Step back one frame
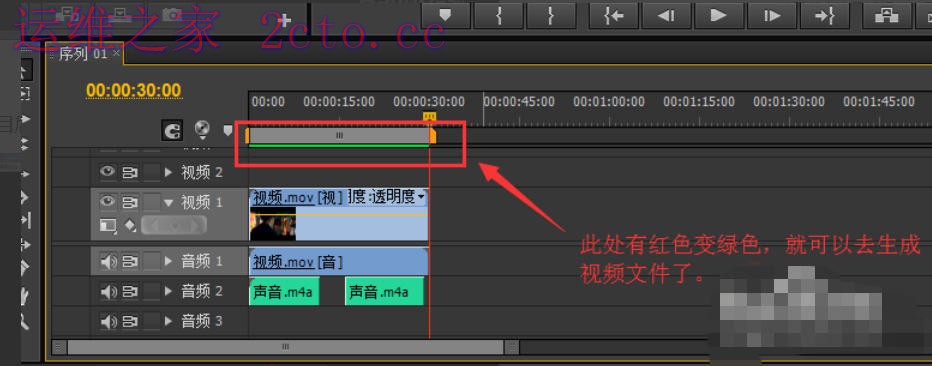 tap(666, 16)
